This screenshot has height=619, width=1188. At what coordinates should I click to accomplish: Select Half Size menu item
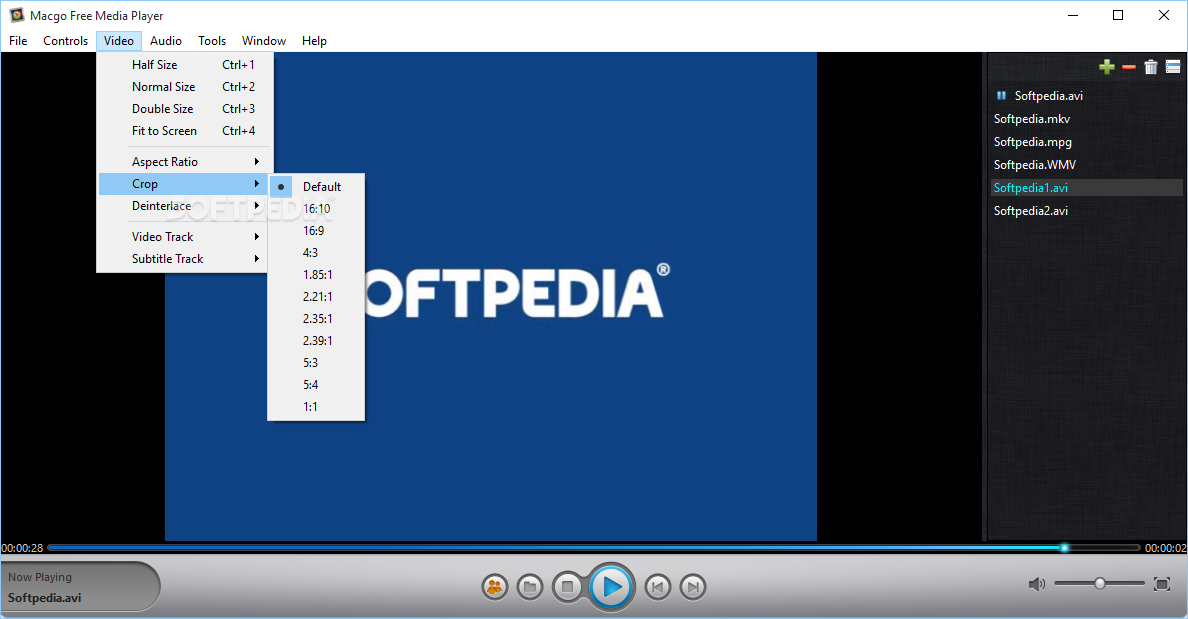[x=184, y=64]
